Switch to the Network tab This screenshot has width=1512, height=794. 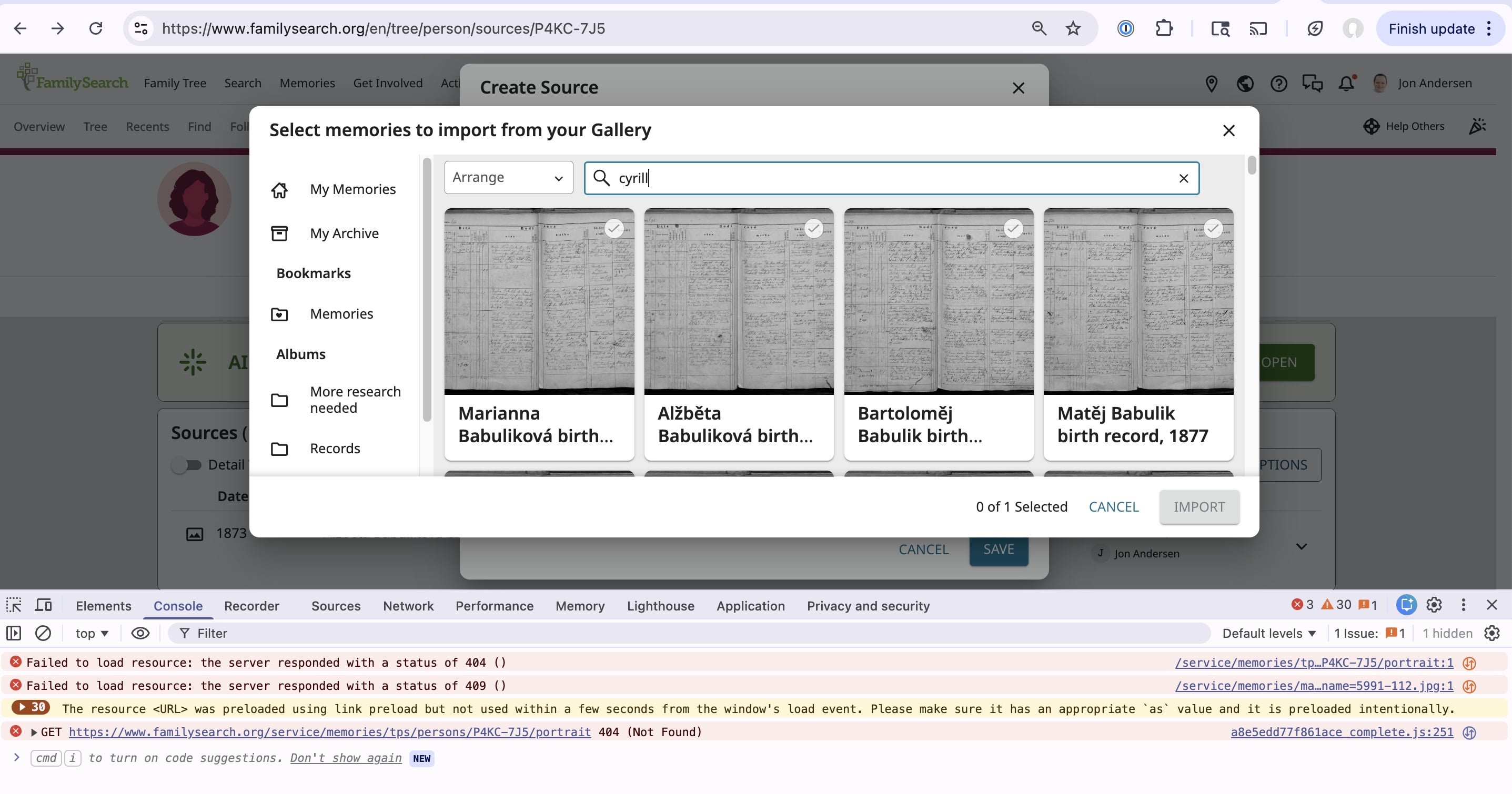coord(408,606)
